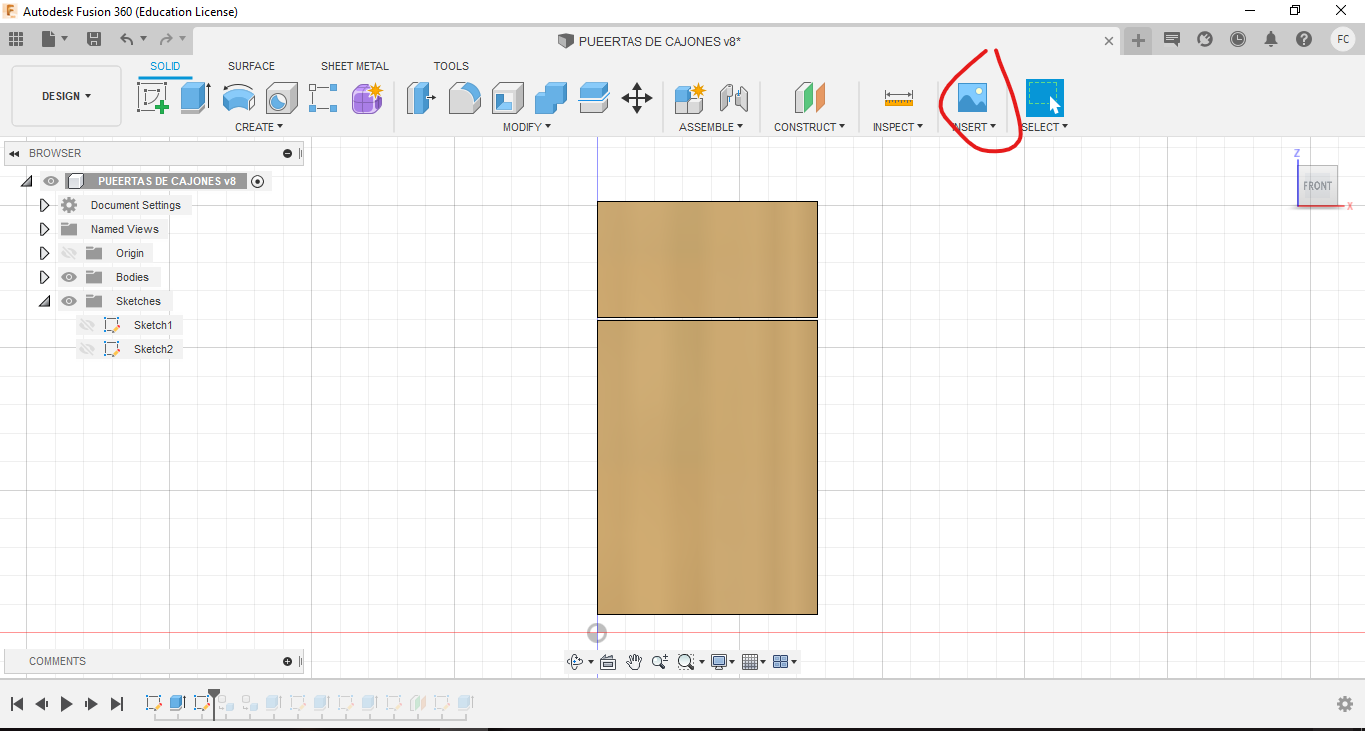Viewport: 1365px width, 731px height.
Task: Activate the root component radio button
Action: click(258, 181)
